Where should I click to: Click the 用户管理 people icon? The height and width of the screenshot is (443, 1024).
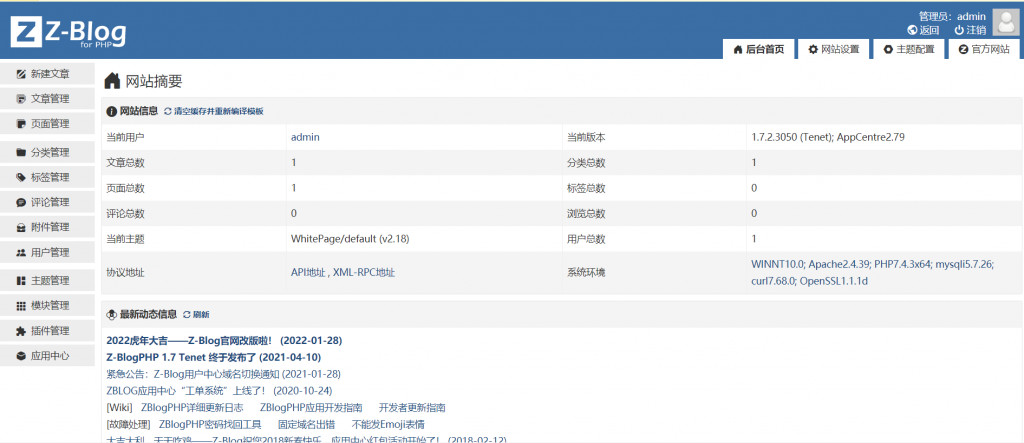21,252
